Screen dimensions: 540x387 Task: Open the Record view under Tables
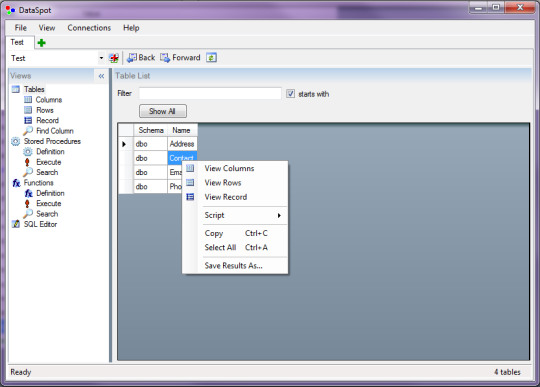48,120
